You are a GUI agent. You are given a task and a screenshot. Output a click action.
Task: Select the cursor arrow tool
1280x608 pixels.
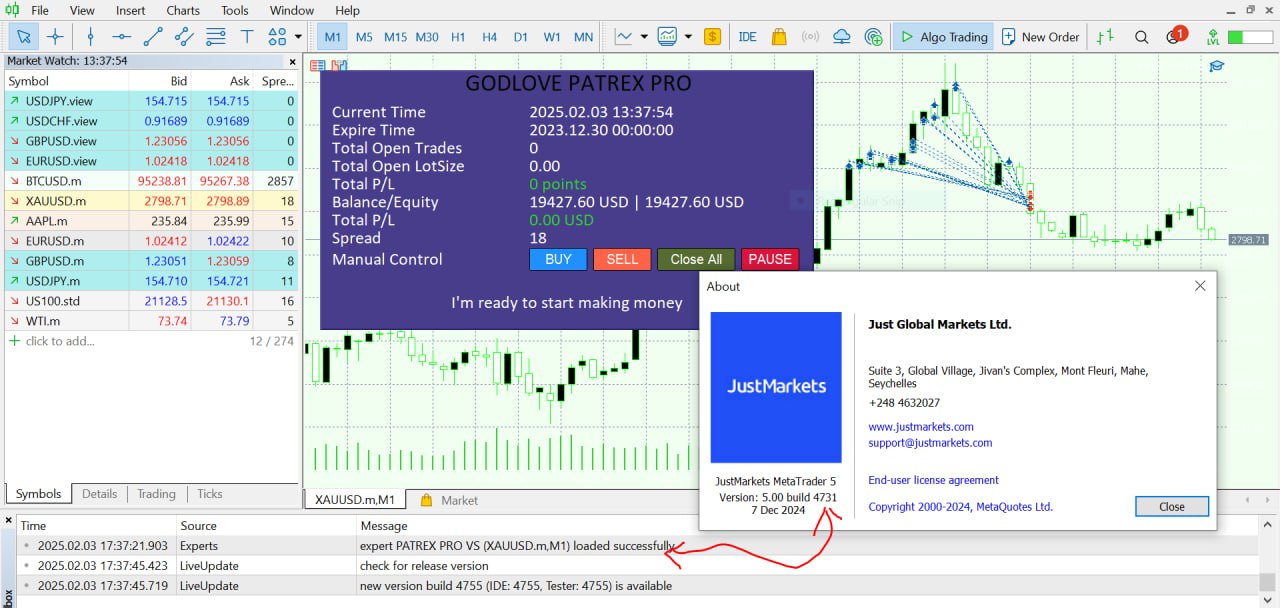tap(24, 37)
